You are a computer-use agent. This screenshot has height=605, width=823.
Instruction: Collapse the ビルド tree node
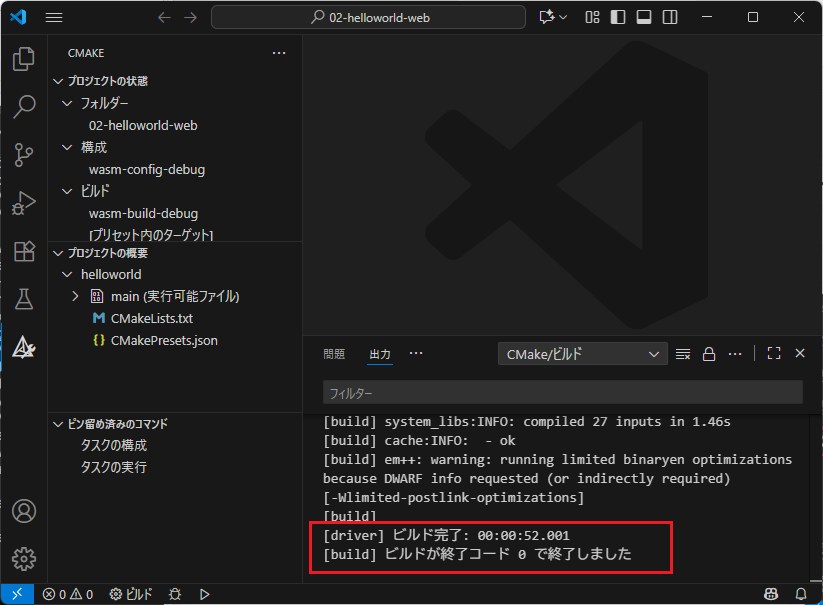67,192
